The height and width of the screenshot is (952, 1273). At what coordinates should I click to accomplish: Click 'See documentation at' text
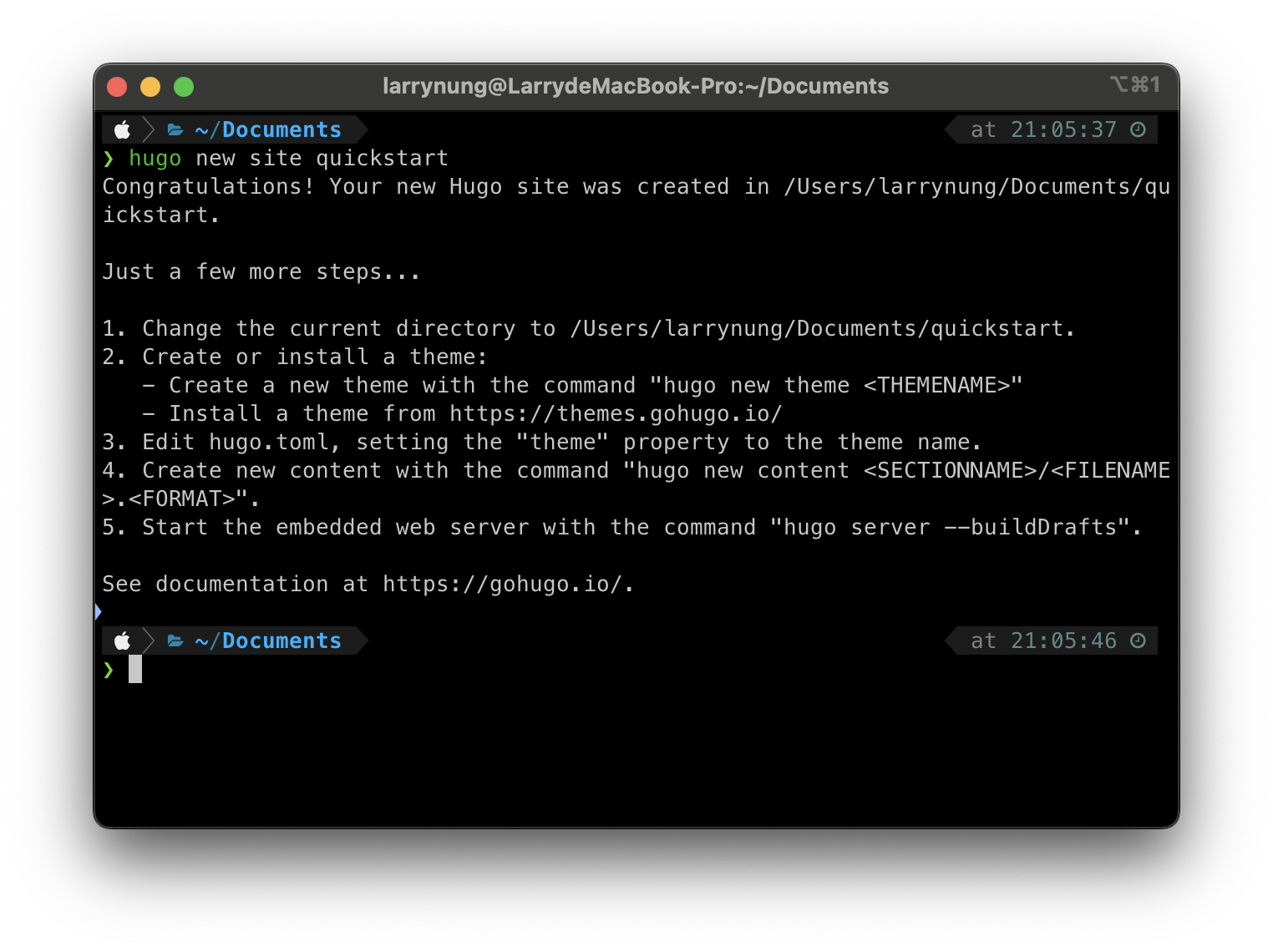236,584
